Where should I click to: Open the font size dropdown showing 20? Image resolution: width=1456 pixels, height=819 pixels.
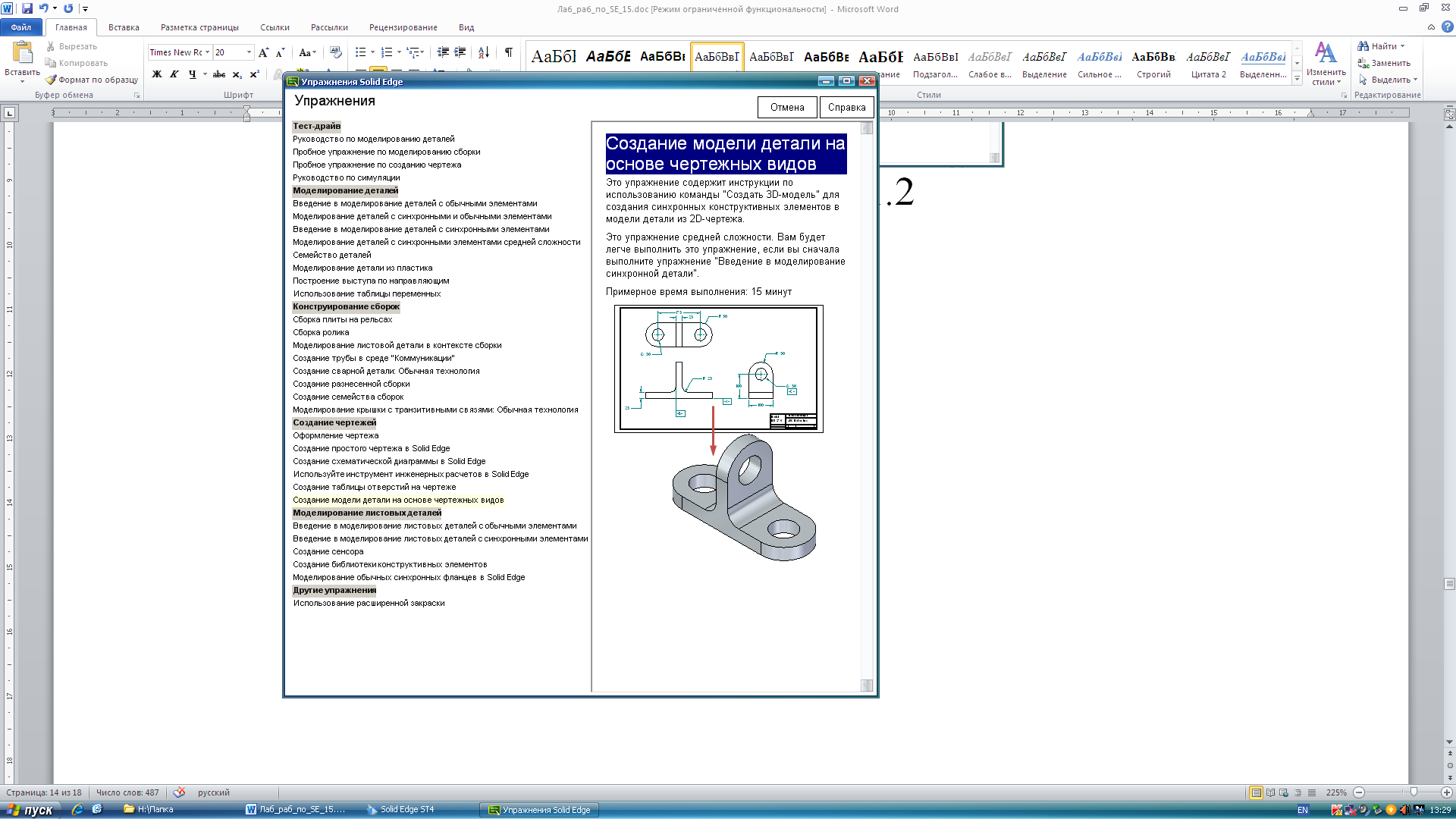[249, 52]
